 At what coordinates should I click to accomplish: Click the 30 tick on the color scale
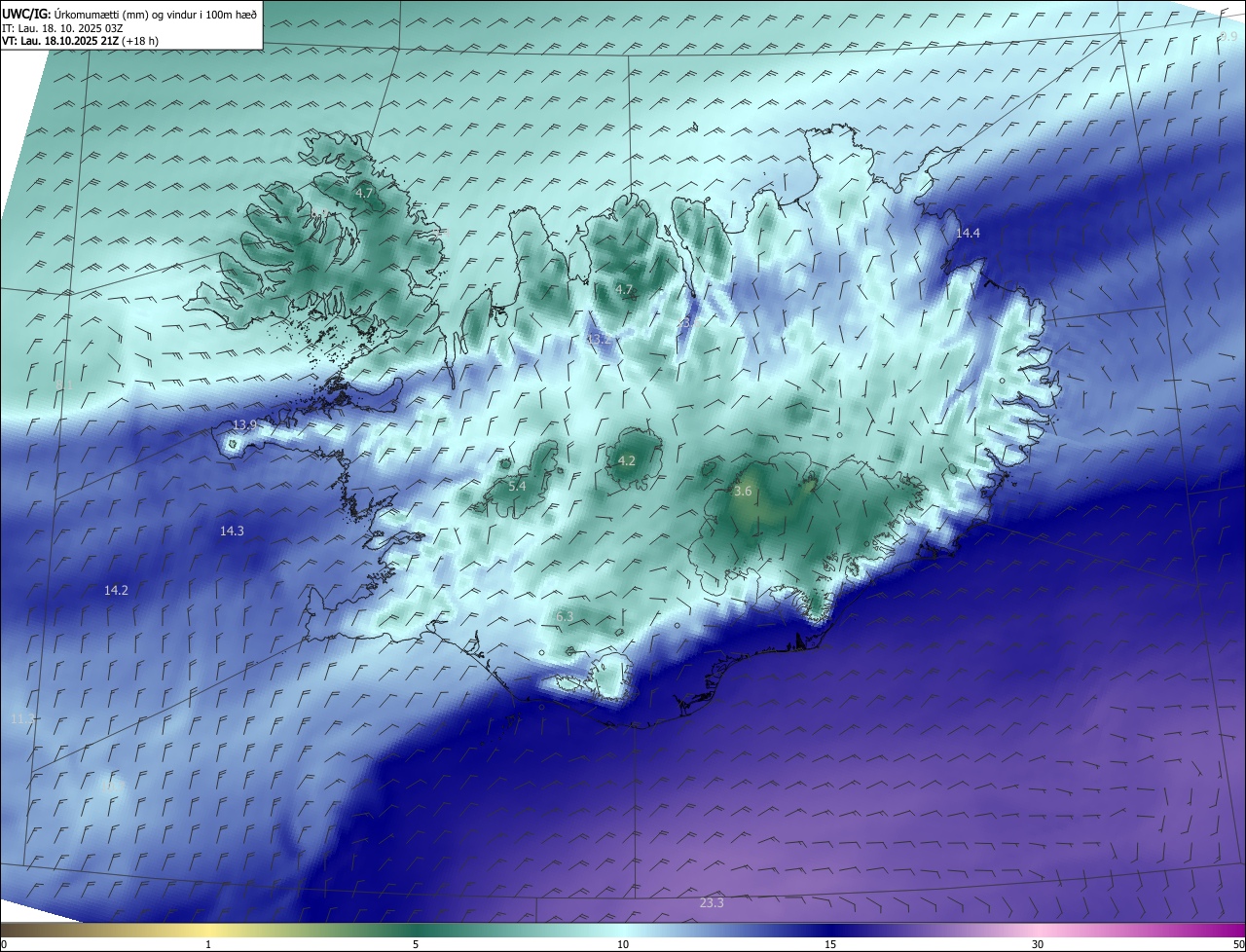click(x=1038, y=944)
